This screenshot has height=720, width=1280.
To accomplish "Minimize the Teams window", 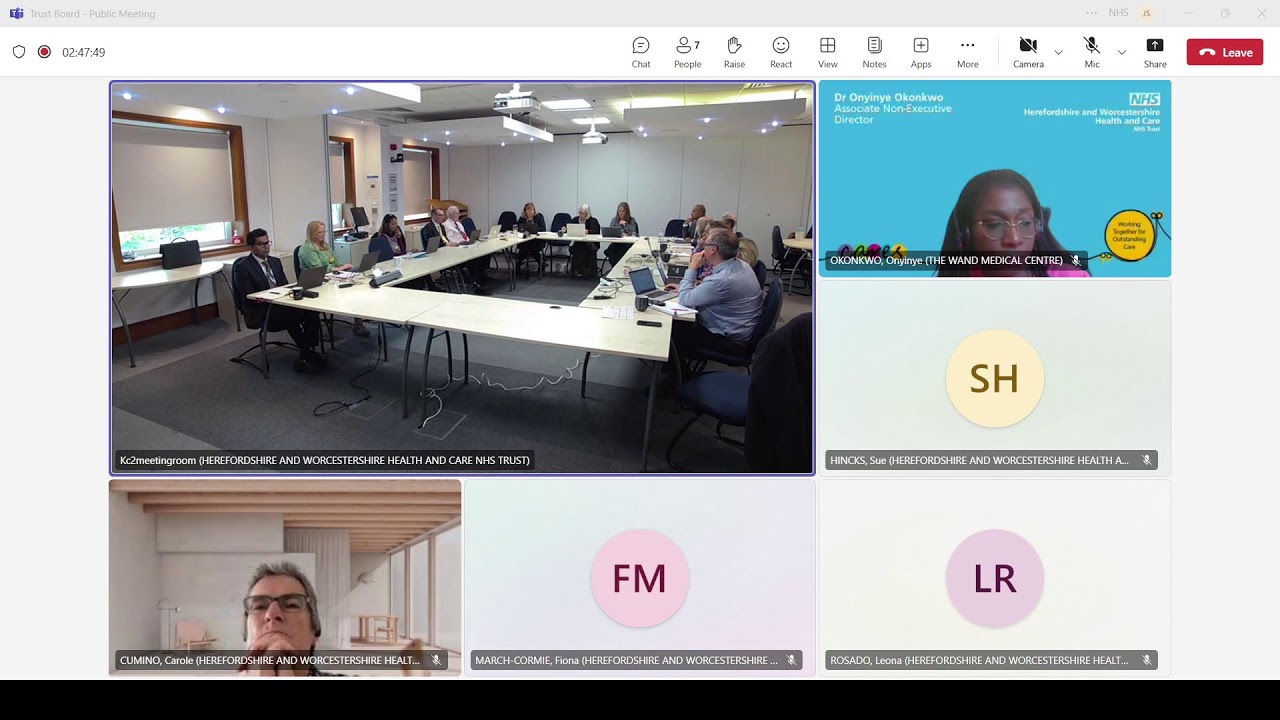I will [x=1188, y=13].
